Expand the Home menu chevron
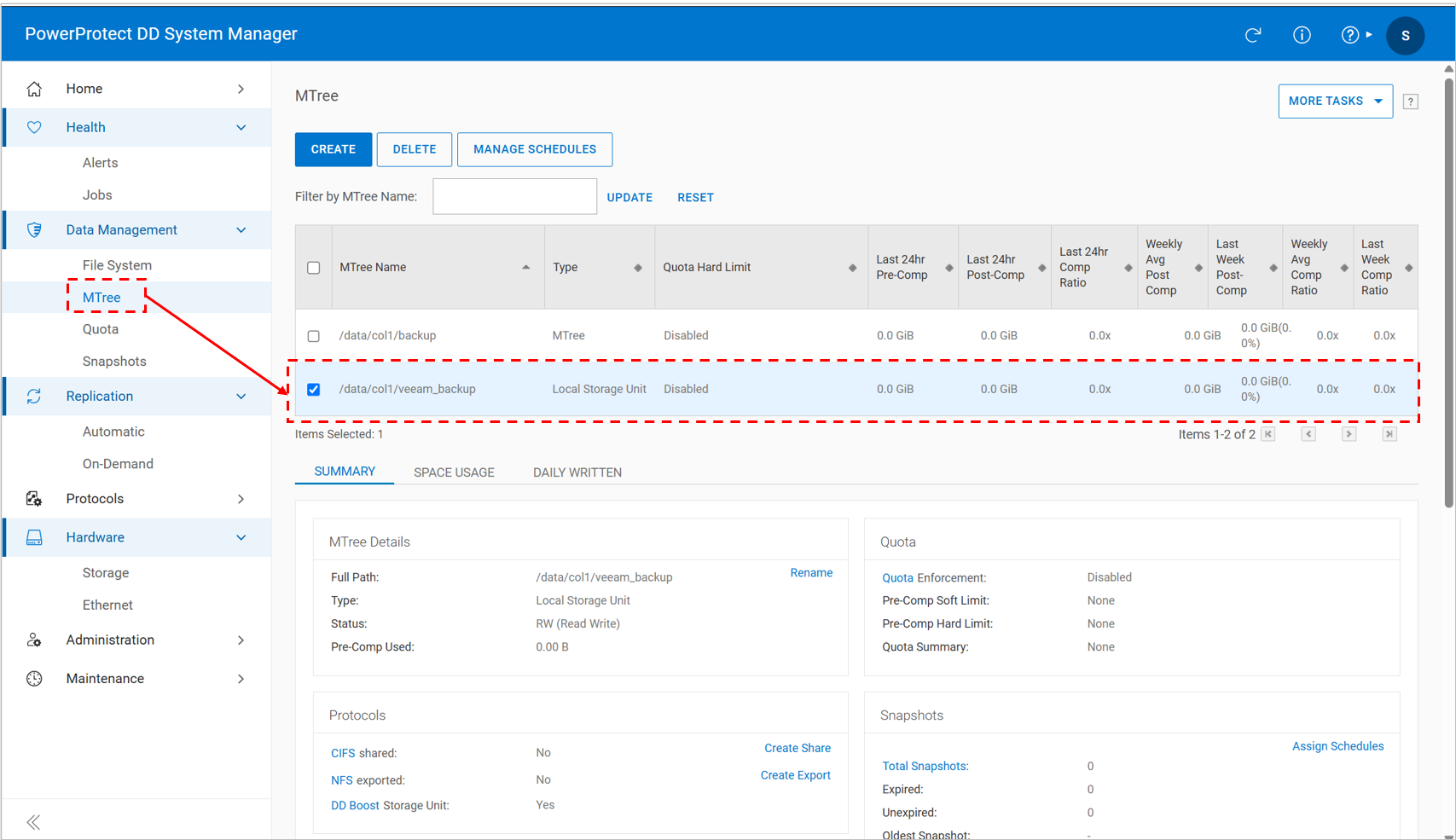This screenshot has height=840, width=1456. (241, 89)
